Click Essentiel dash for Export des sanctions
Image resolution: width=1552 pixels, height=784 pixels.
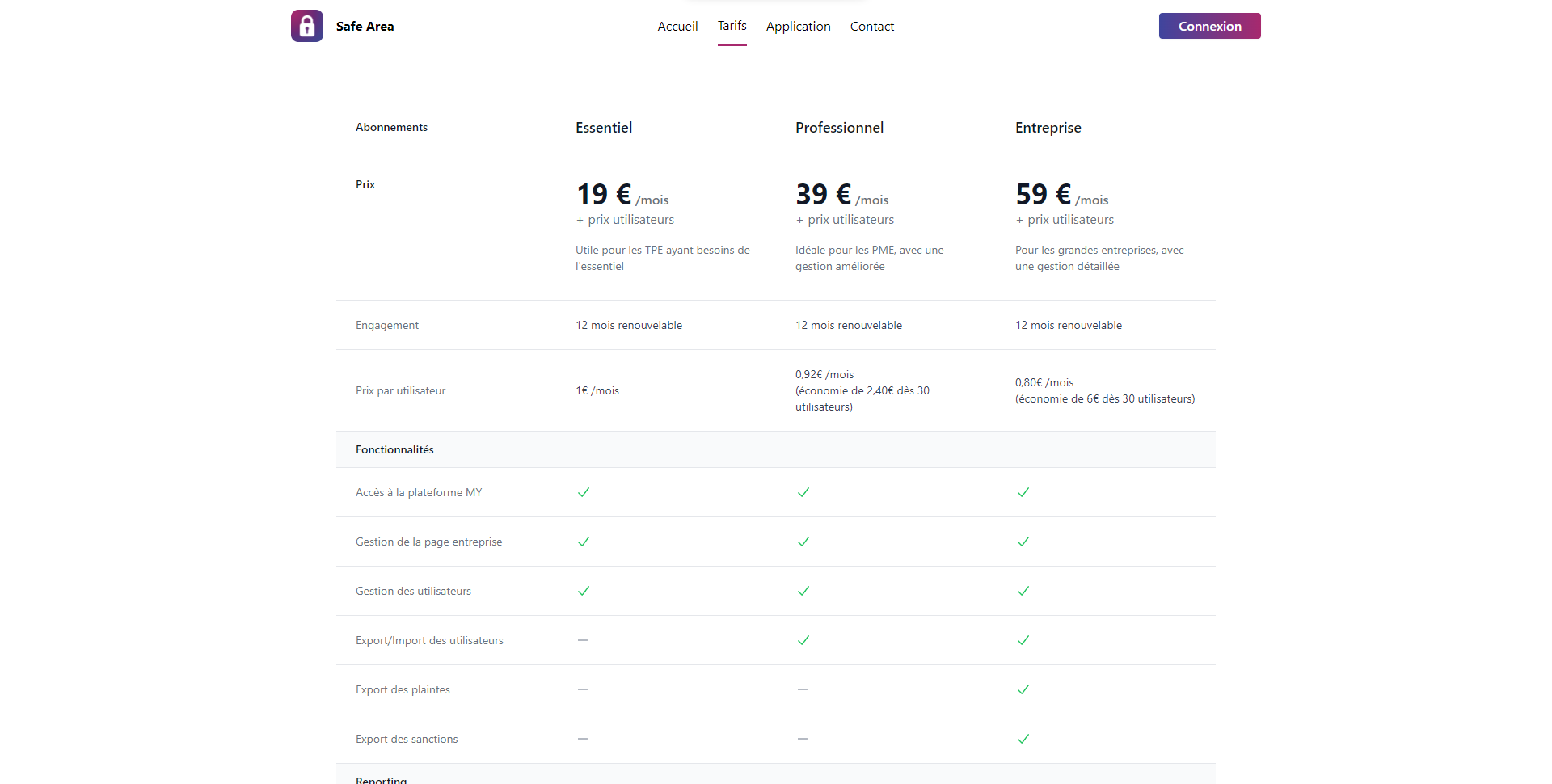click(583, 739)
